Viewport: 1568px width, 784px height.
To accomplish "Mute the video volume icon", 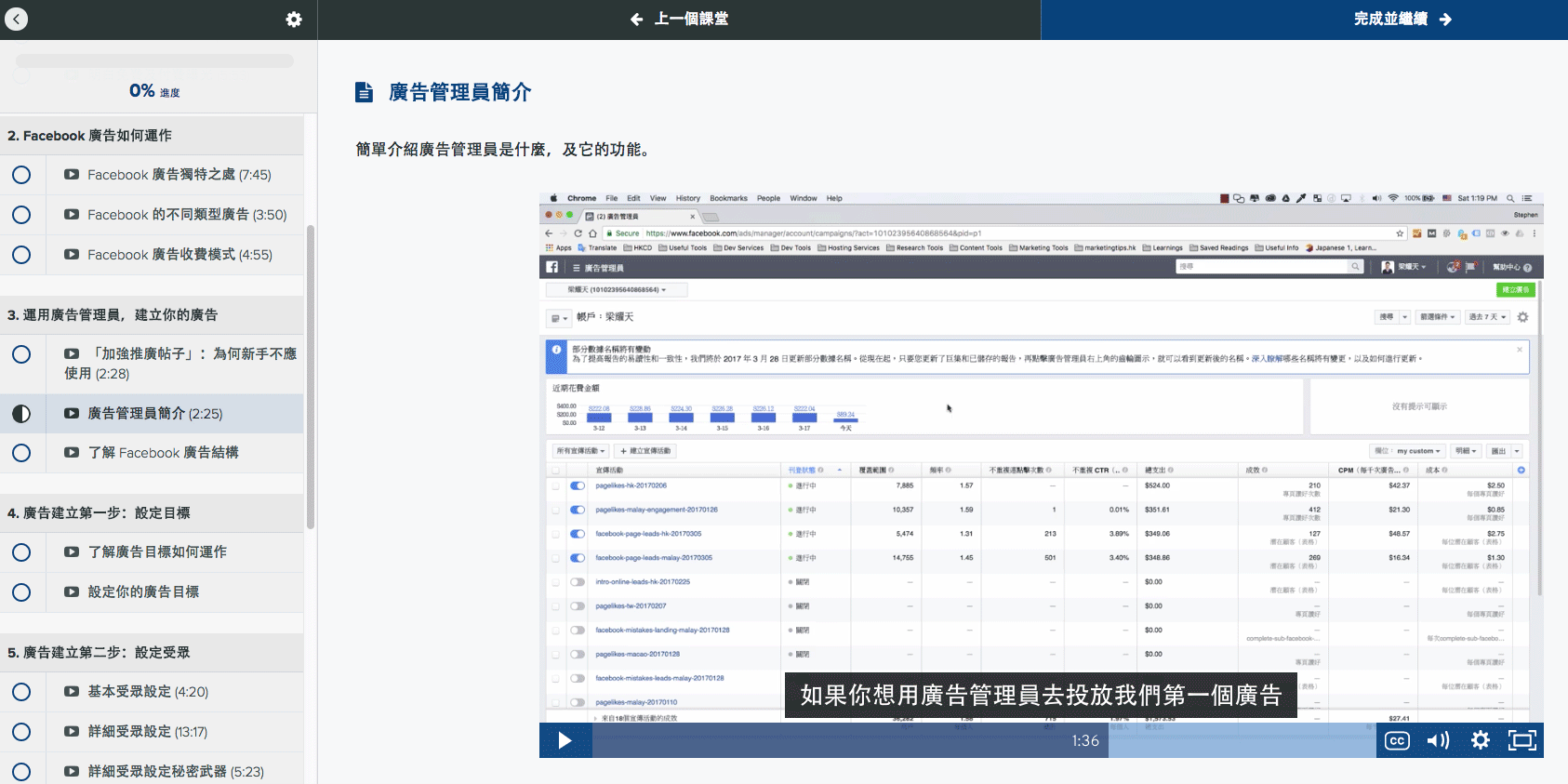I will click(x=1438, y=740).
